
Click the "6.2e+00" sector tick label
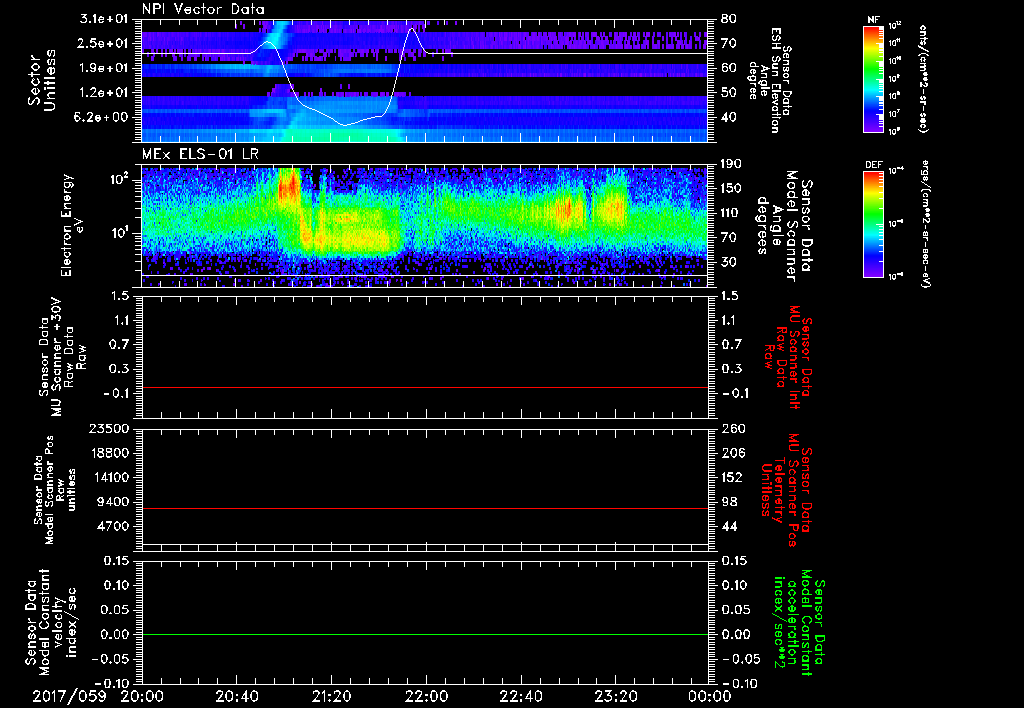coord(103,117)
